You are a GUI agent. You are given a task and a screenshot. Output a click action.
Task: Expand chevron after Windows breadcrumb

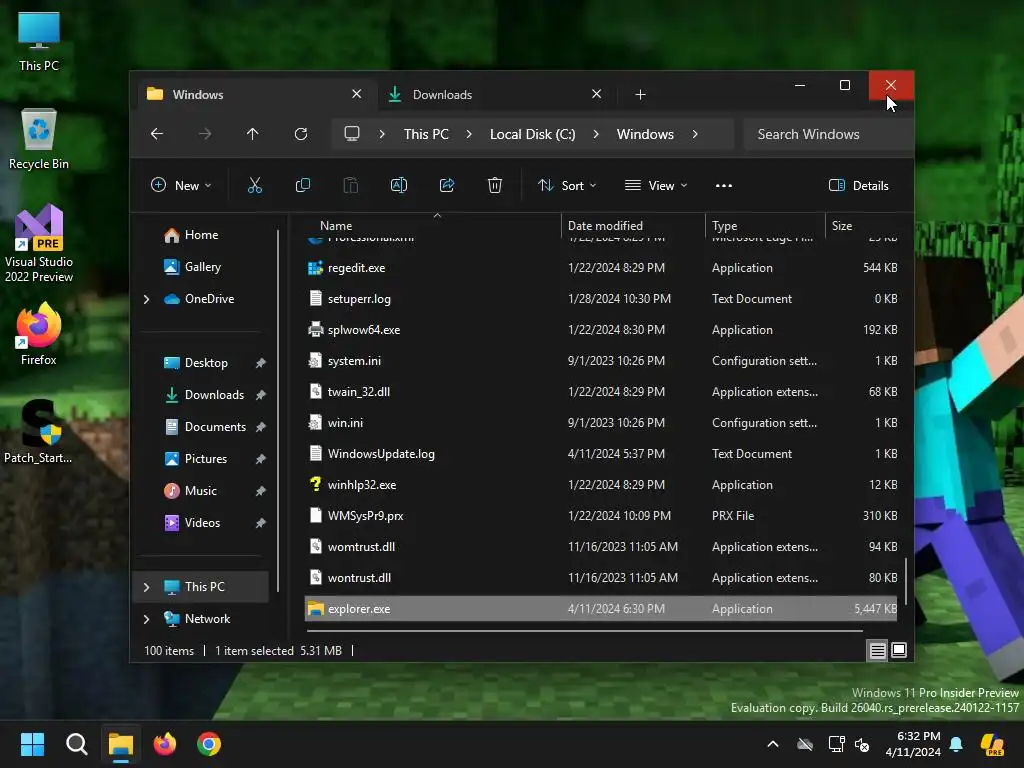tap(695, 134)
